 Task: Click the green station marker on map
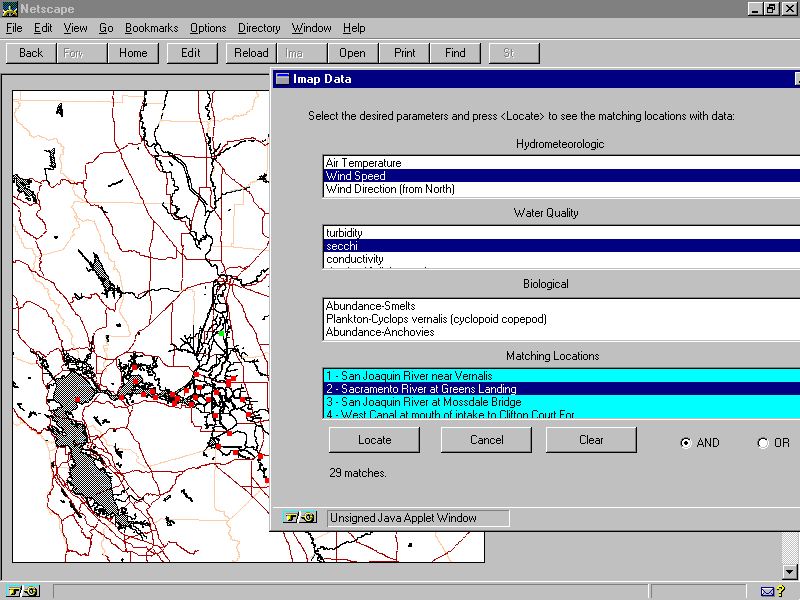[221, 333]
